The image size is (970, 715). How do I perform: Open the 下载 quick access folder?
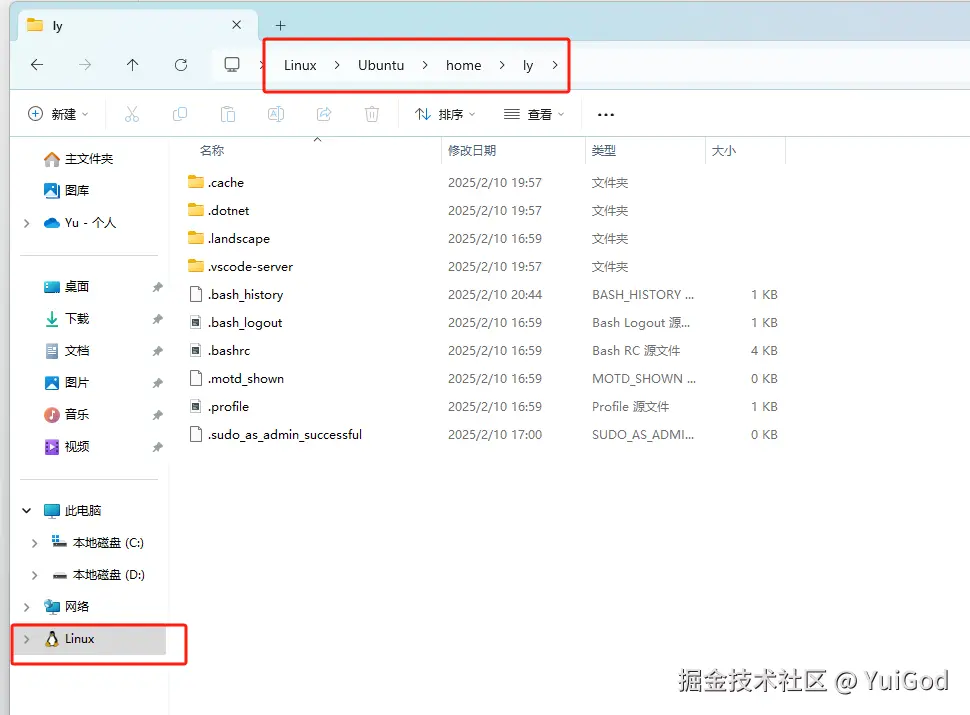coord(67,319)
